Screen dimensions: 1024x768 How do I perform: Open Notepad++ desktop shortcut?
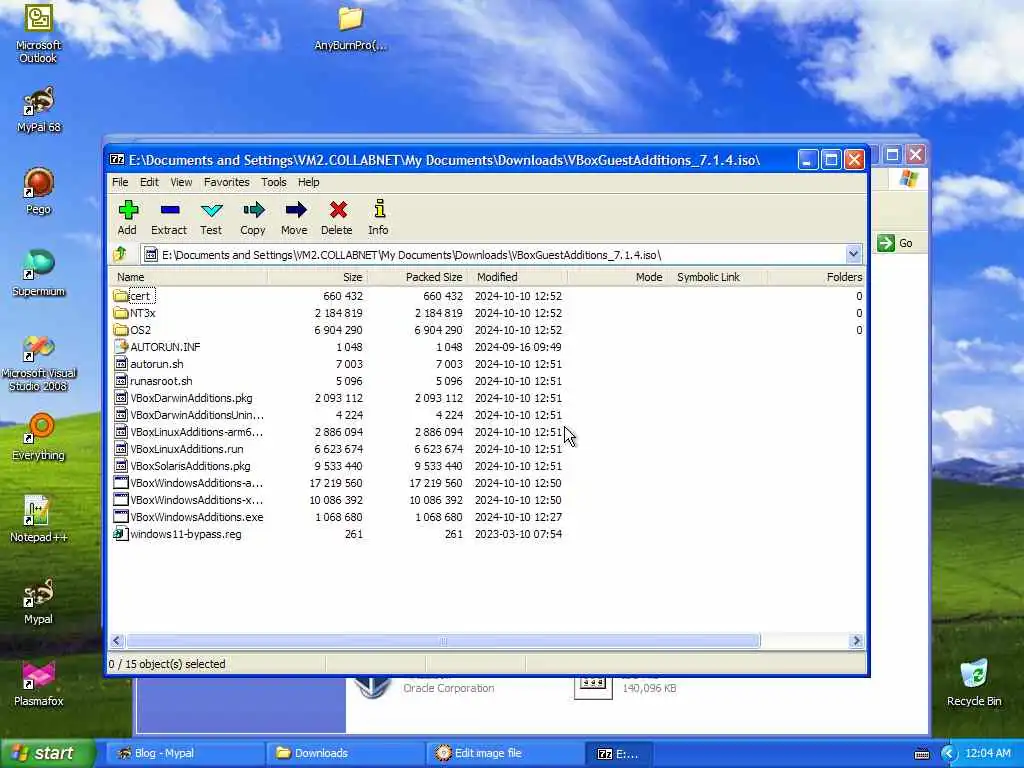(x=39, y=519)
